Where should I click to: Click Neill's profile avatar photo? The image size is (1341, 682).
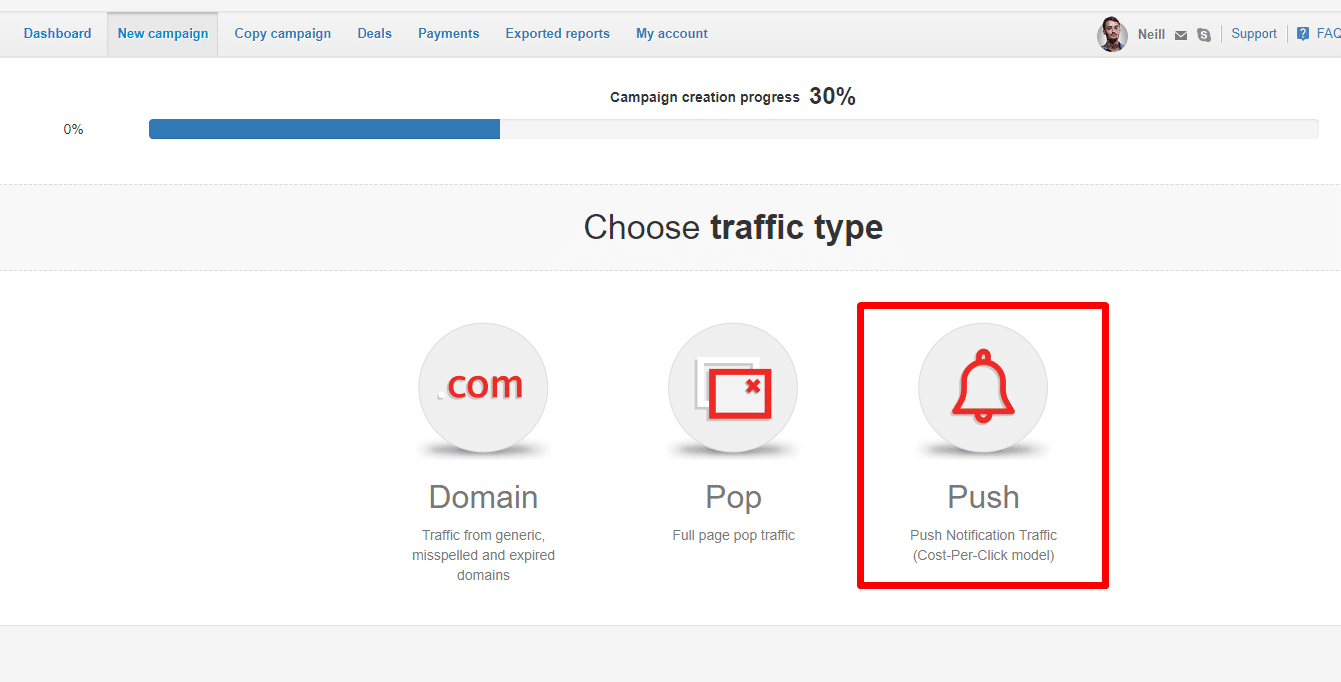tap(1112, 35)
